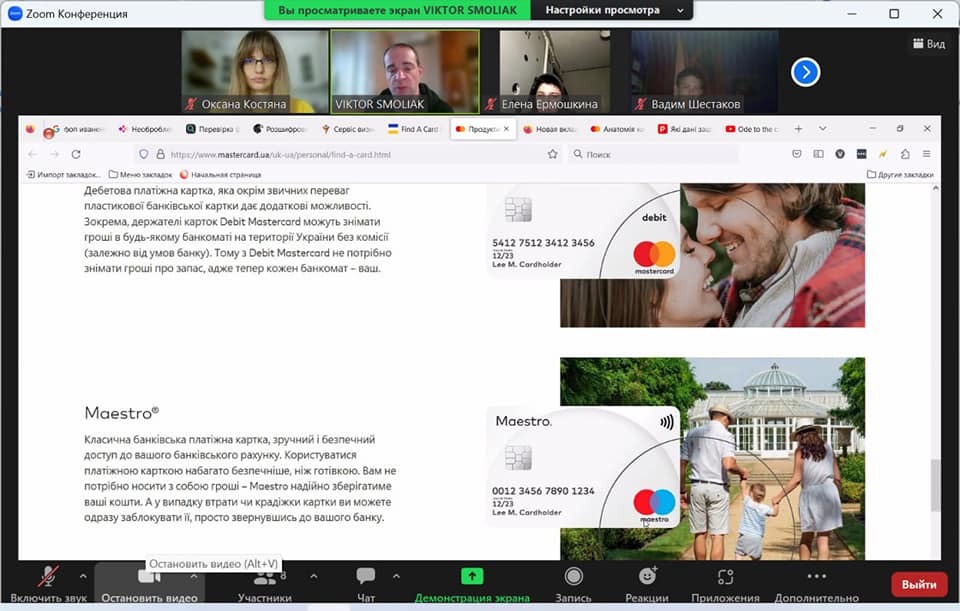Open the Меню закладок folder

(140, 174)
